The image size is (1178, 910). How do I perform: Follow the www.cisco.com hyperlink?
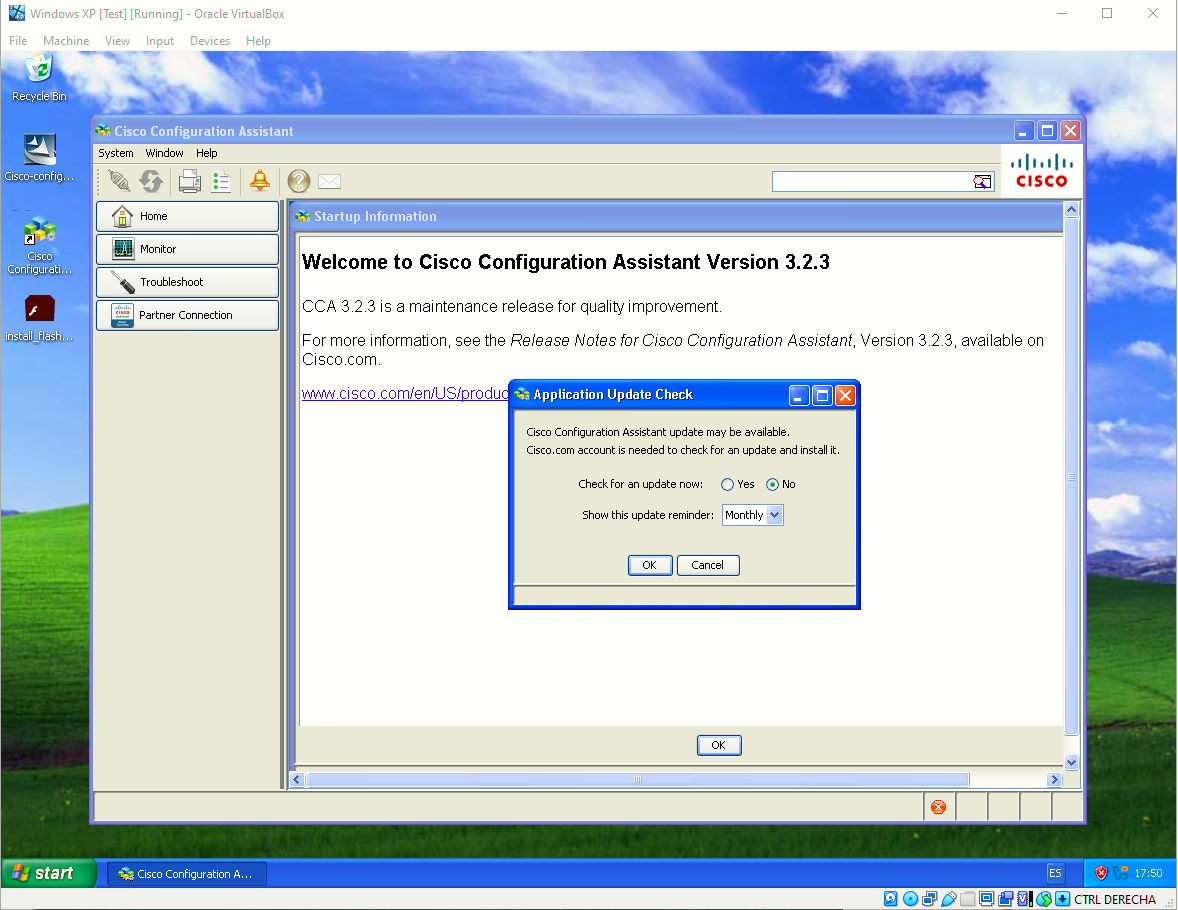click(405, 393)
